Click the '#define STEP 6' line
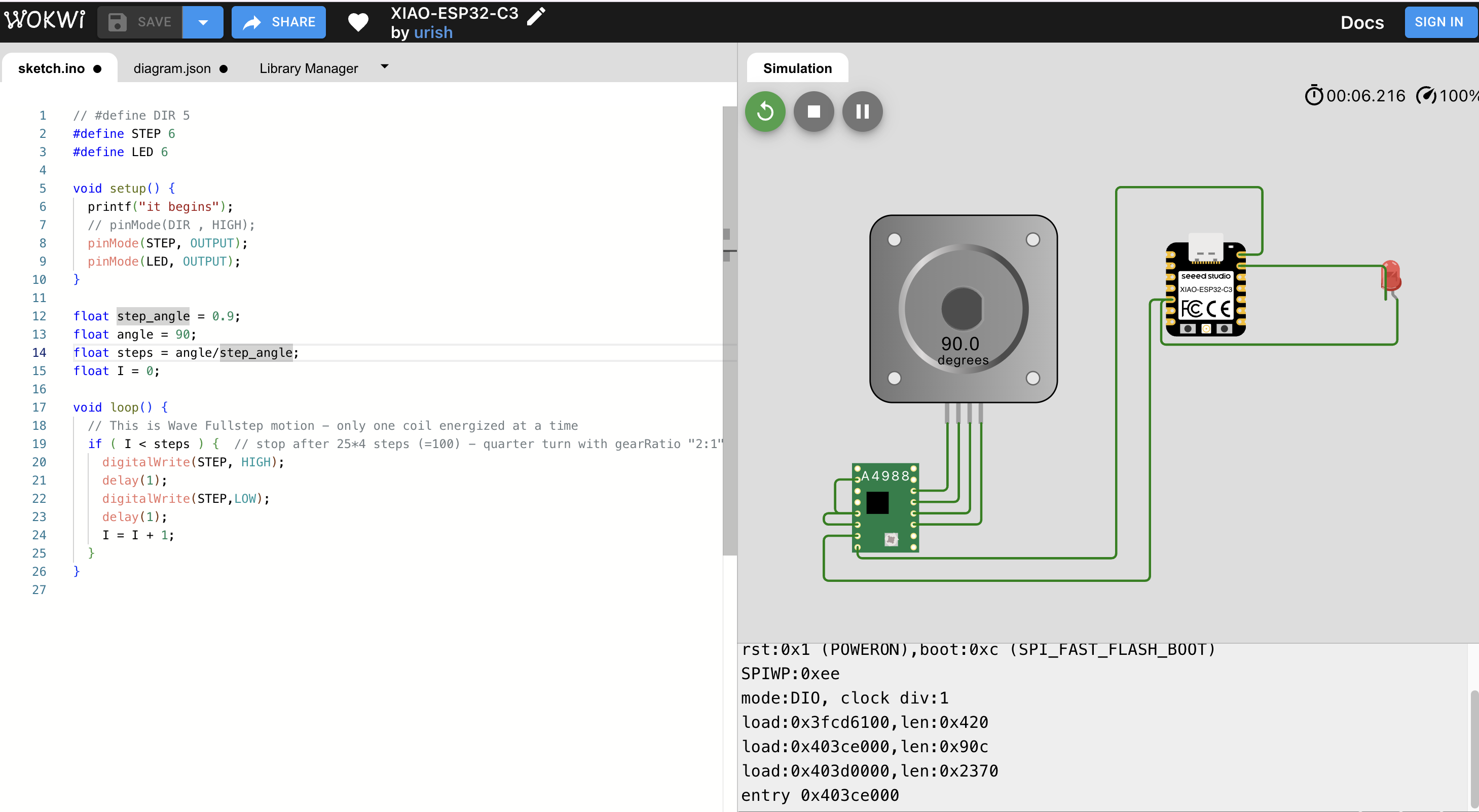 (124, 133)
